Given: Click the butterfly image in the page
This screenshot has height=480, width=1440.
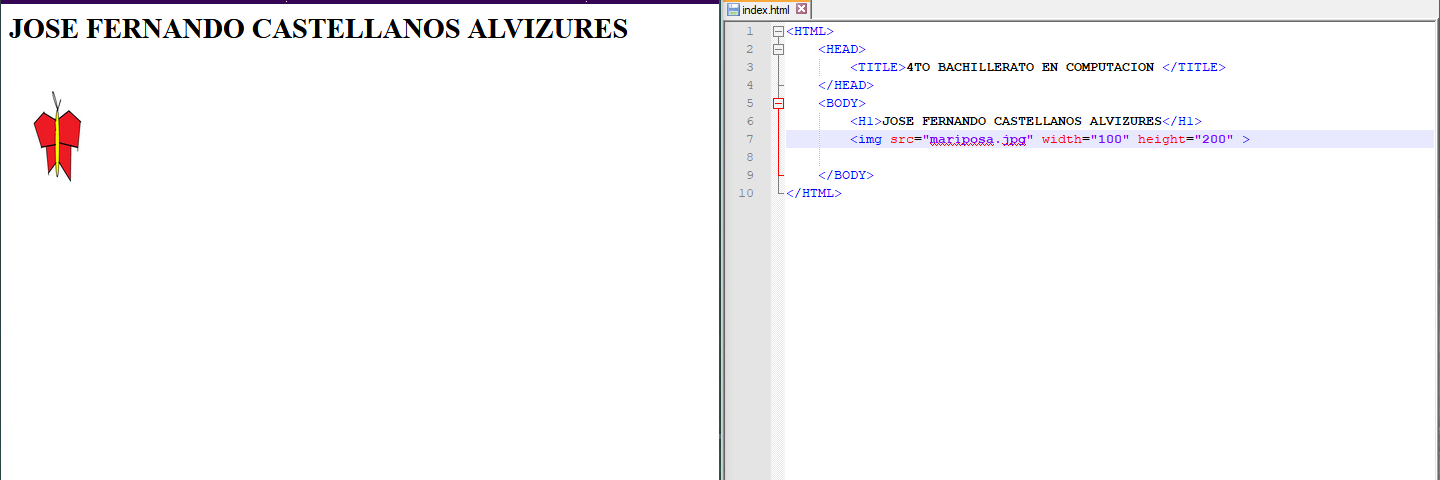Looking at the screenshot, I should [x=57, y=138].
